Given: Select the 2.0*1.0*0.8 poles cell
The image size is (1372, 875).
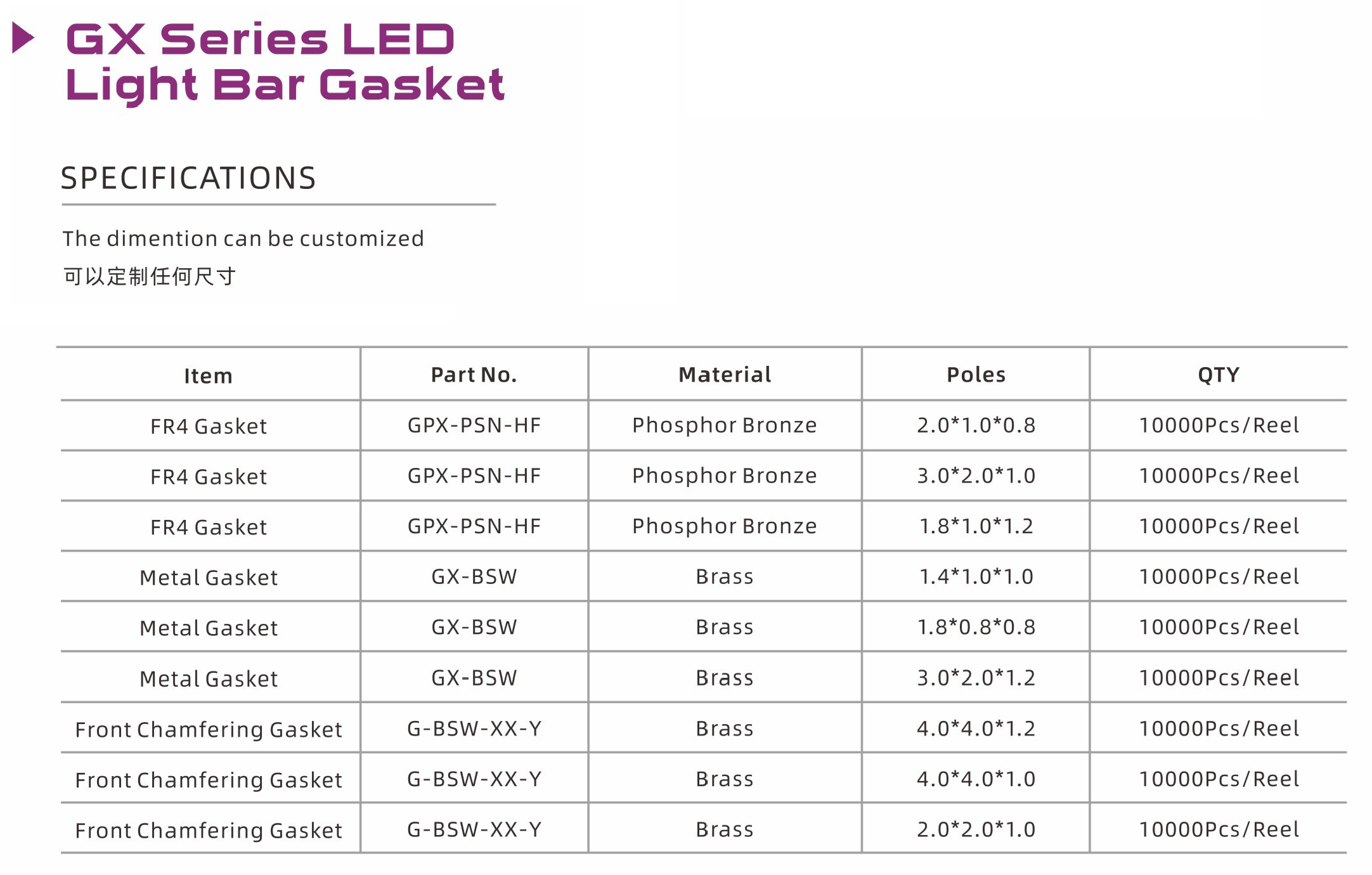Looking at the screenshot, I should pyautogui.click(x=976, y=425).
